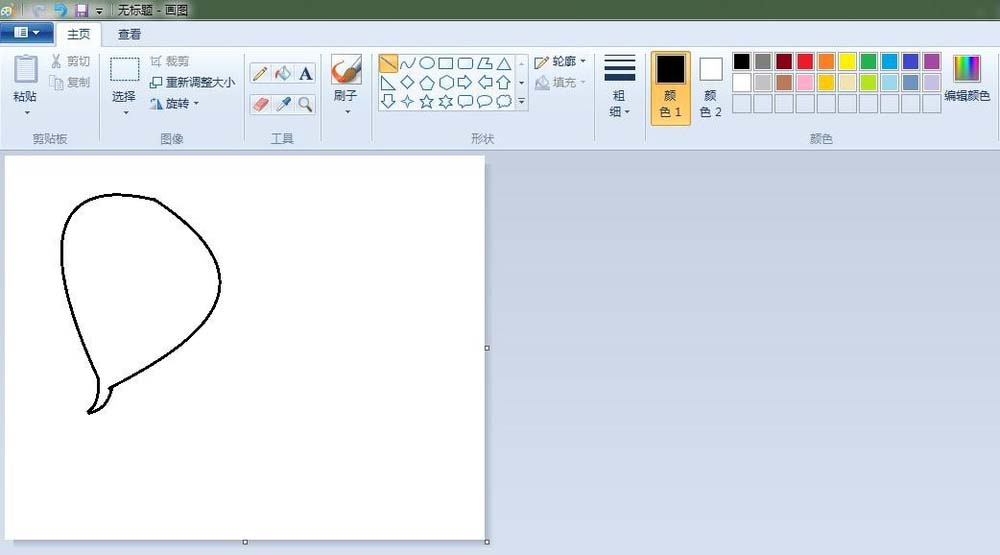
Task: Choose the Triangle shape
Action: click(504, 63)
